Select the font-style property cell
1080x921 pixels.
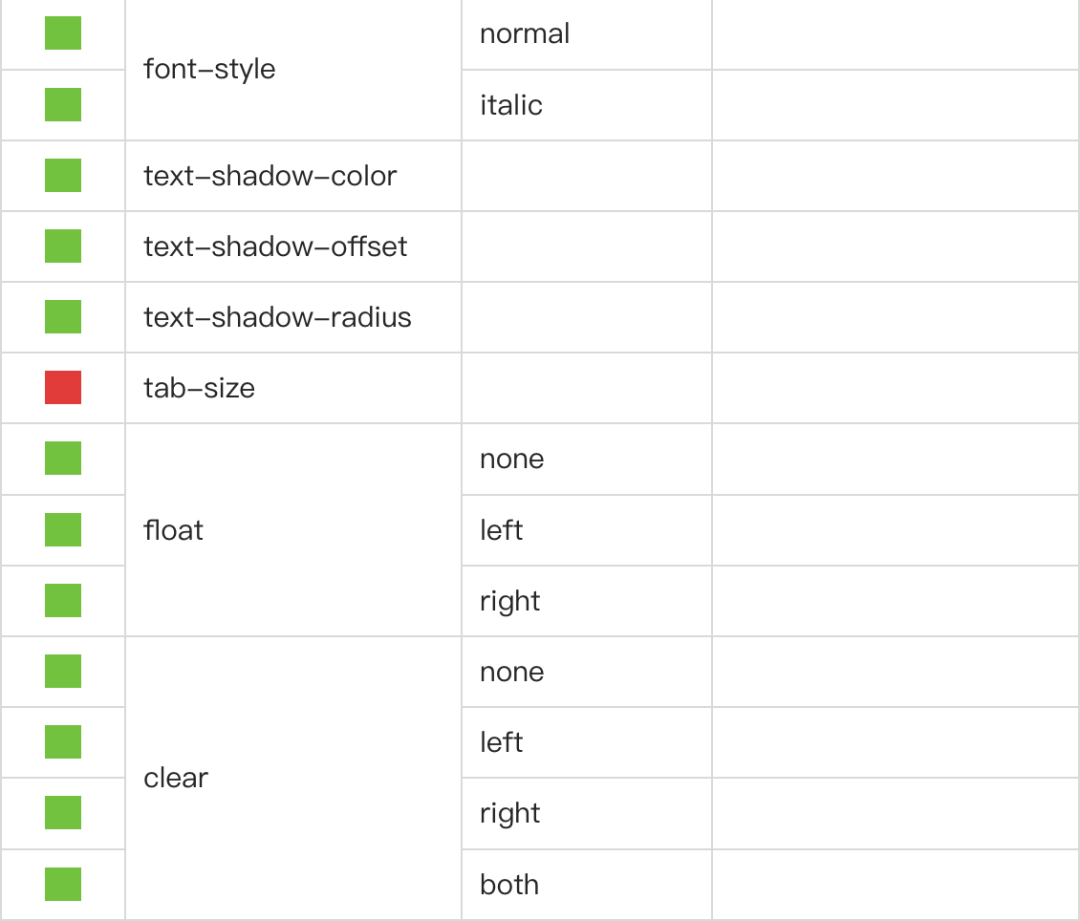coord(293,69)
